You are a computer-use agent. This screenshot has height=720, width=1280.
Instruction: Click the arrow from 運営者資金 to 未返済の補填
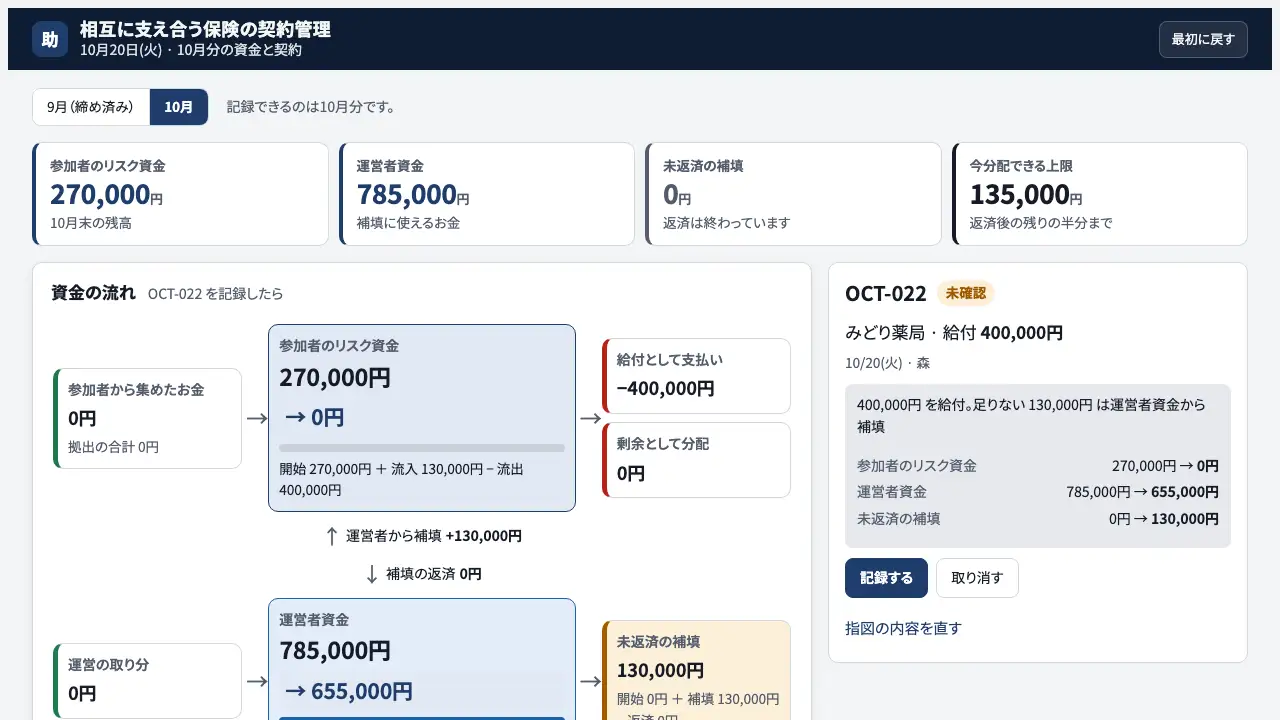click(591, 681)
